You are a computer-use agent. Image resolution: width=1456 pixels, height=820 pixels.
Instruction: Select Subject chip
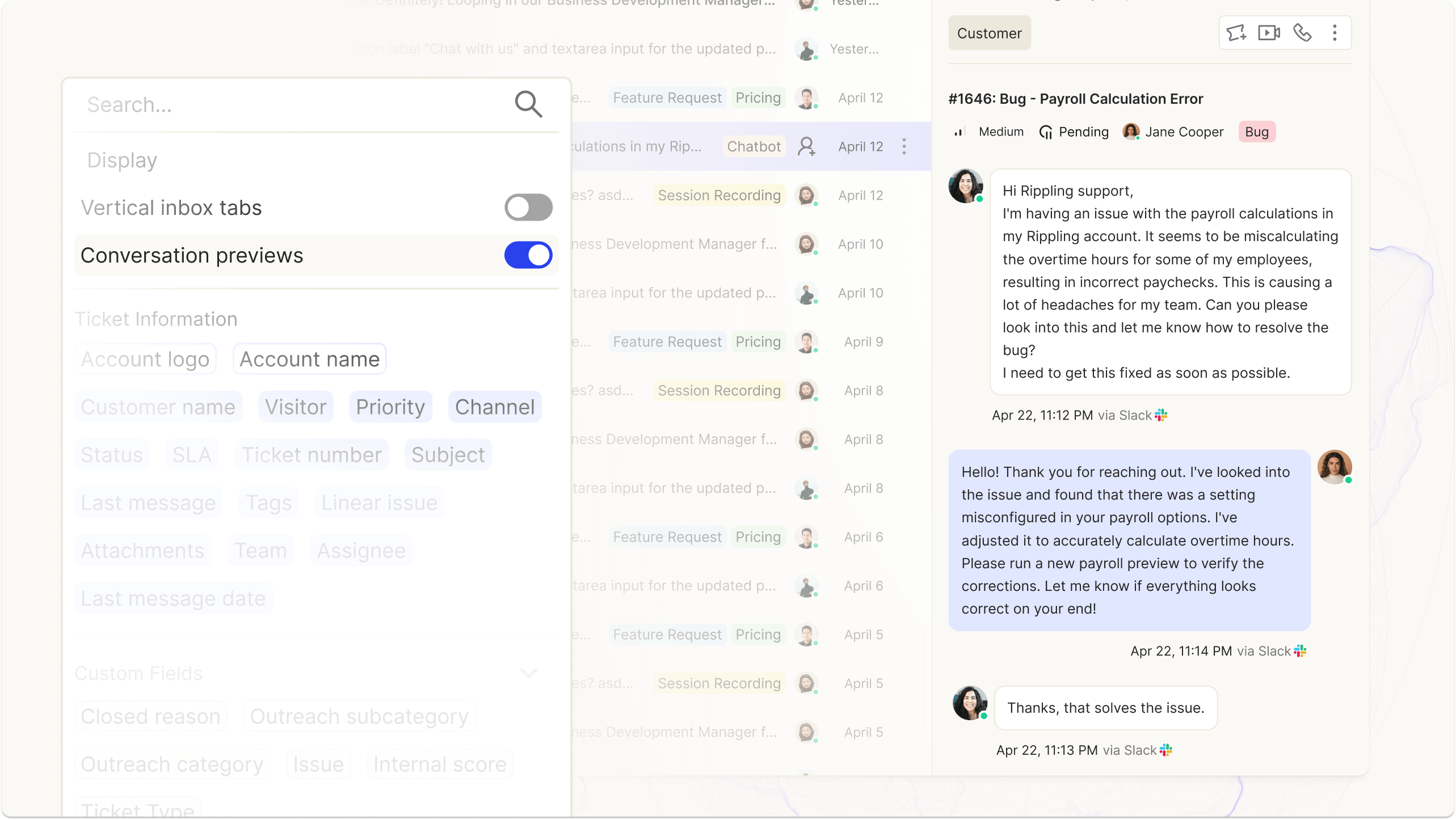448,454
